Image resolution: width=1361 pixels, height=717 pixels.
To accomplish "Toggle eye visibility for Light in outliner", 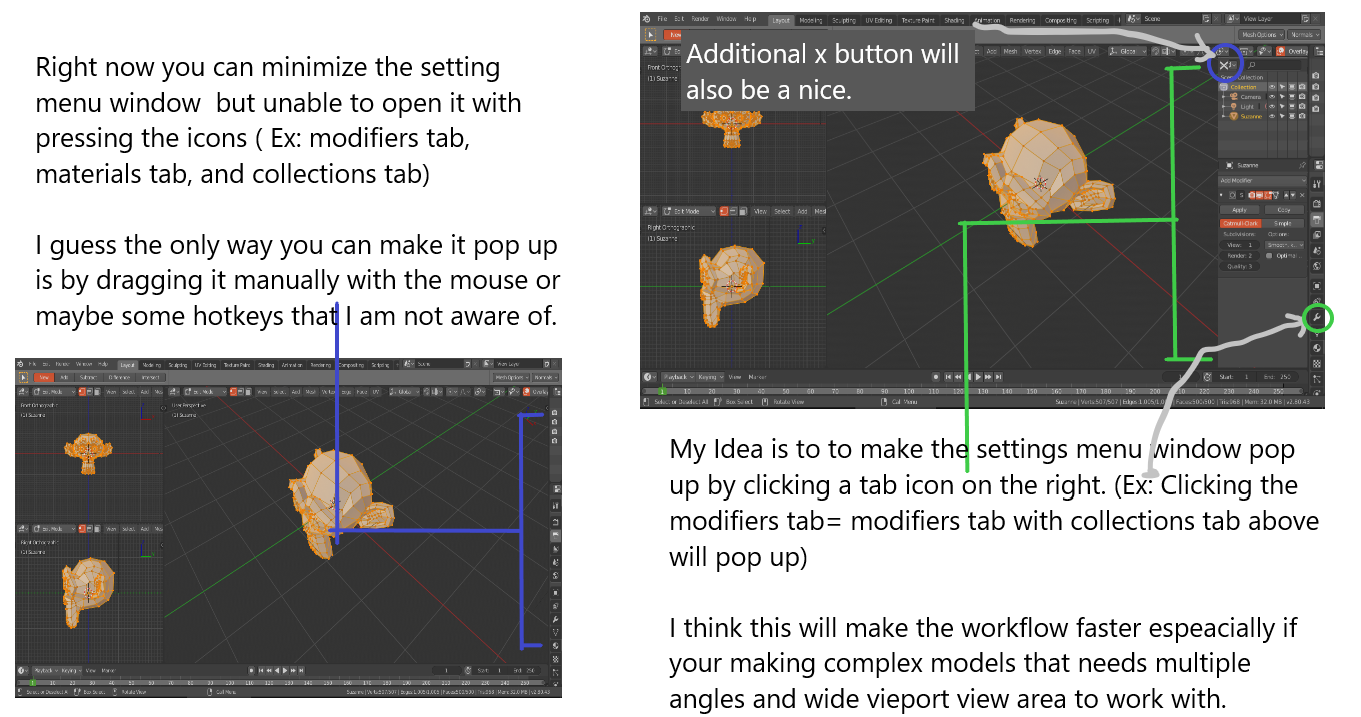I will click(1272, 106).
